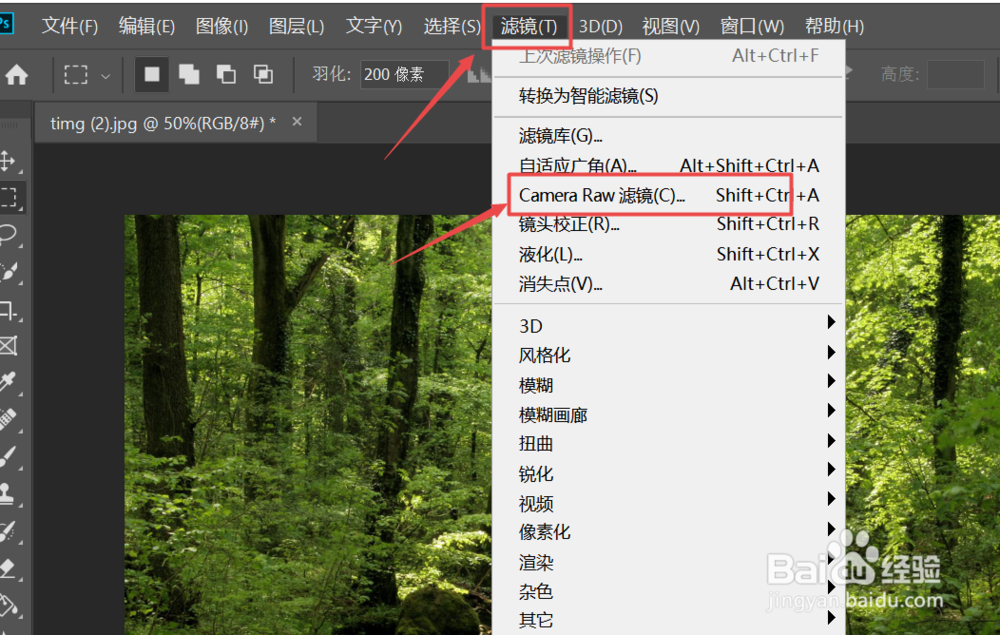The width and height of the screenshot is (1000, 635).
Task: Choose 镜头校正(R)... filter
Action: click(x=668, y=224)
